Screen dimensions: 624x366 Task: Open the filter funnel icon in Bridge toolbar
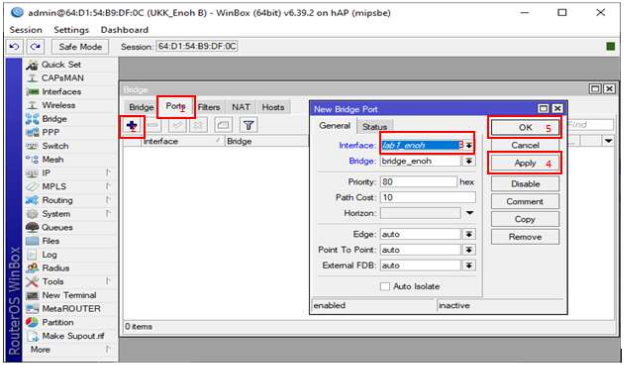[248, 125]
